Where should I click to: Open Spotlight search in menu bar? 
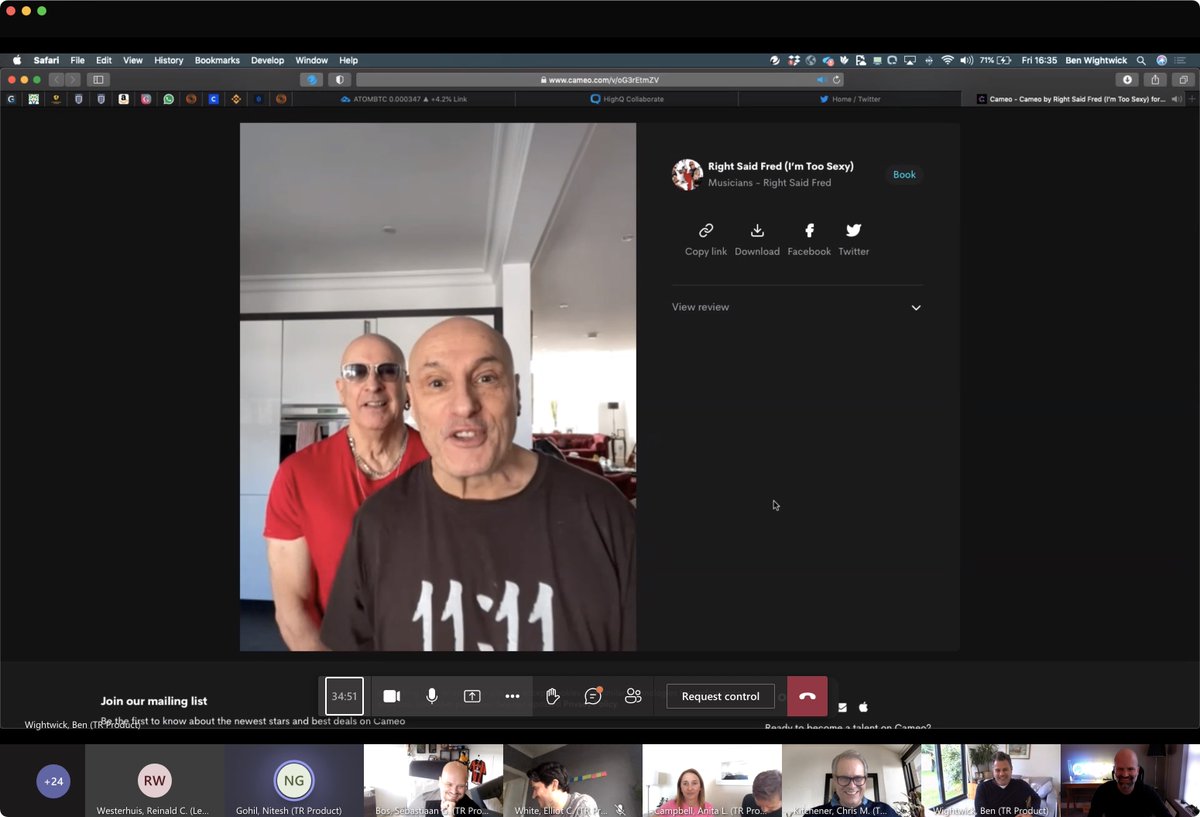[x=1141, y=60]
